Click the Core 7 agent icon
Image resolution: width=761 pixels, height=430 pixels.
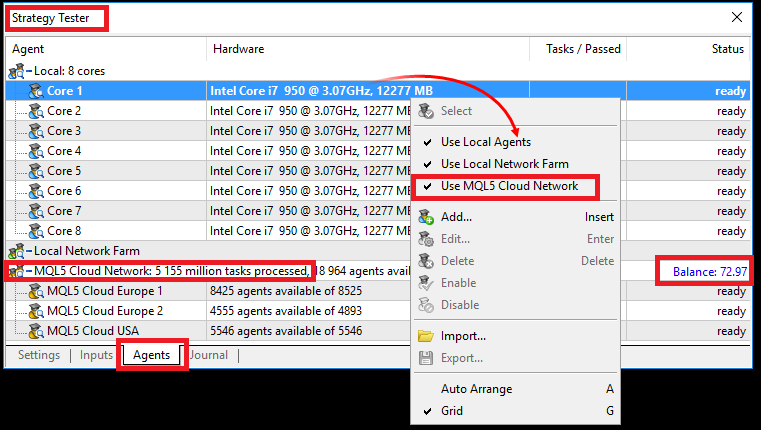click(36, 211)
